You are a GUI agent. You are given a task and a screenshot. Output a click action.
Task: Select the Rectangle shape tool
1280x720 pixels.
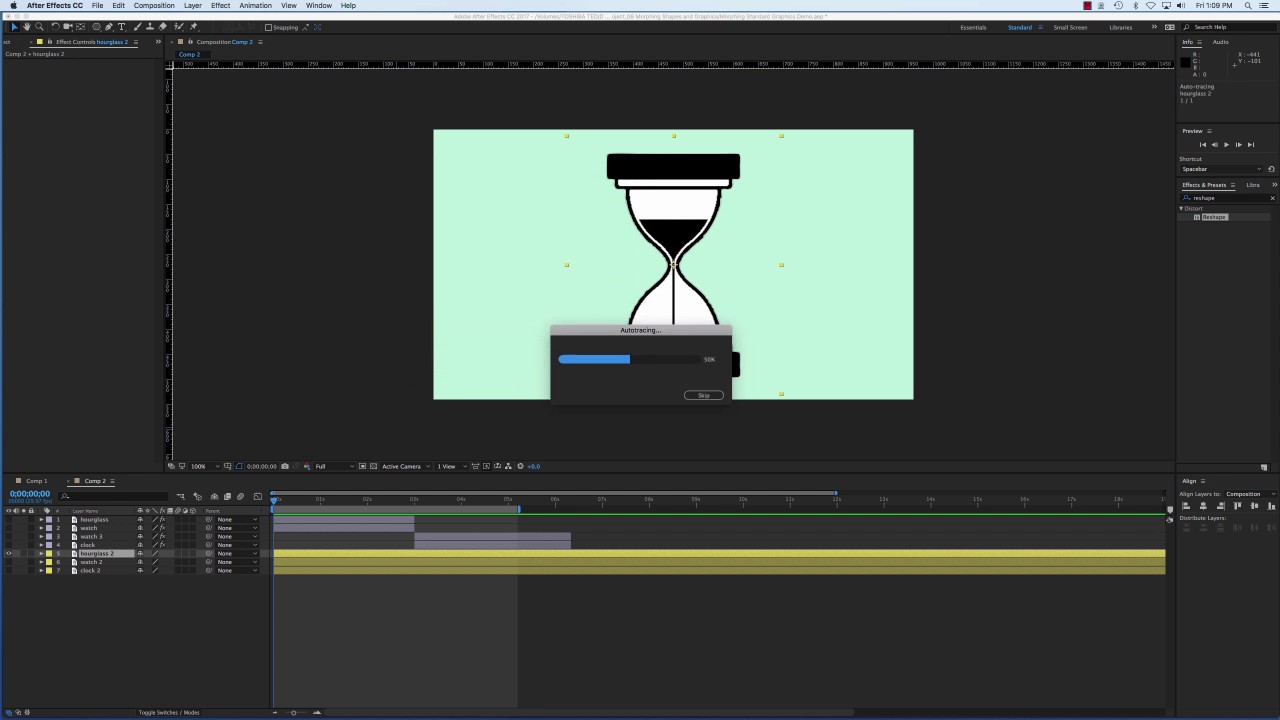point(96,27)
